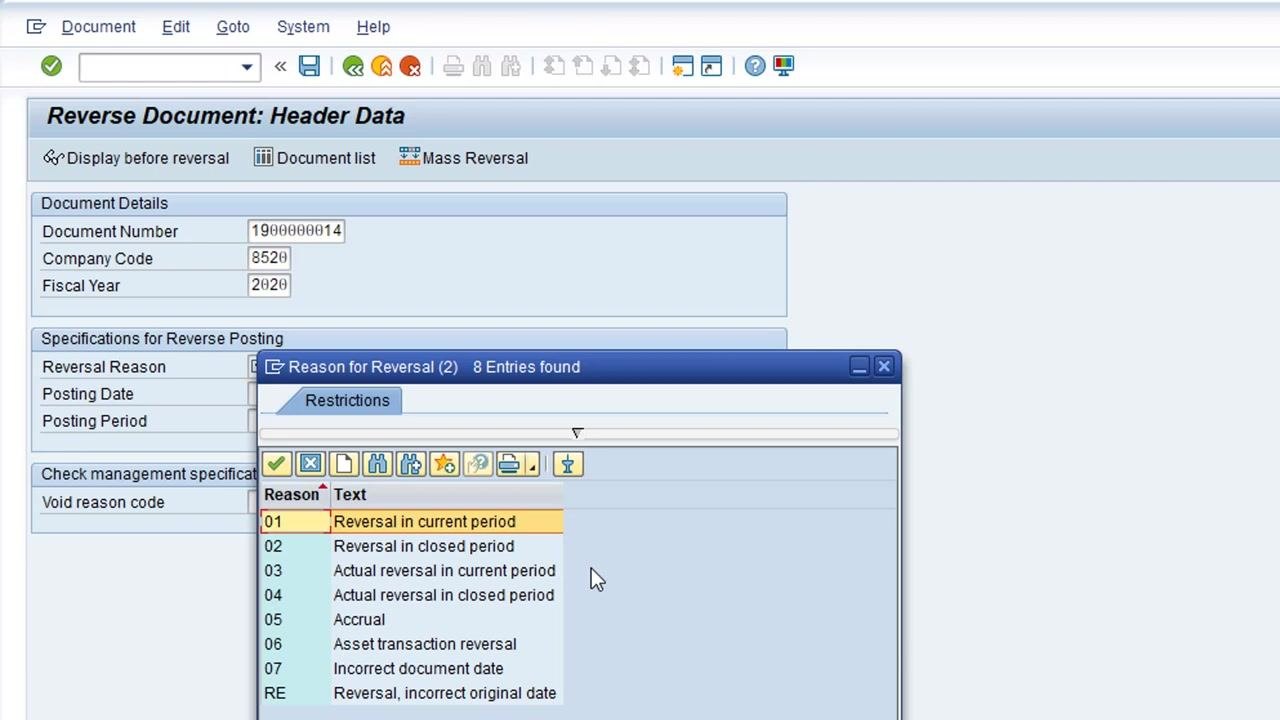This screenshot has height=720, width=1280.
Task: Click the pin Personal value list icon
Action: click(567, 464)
